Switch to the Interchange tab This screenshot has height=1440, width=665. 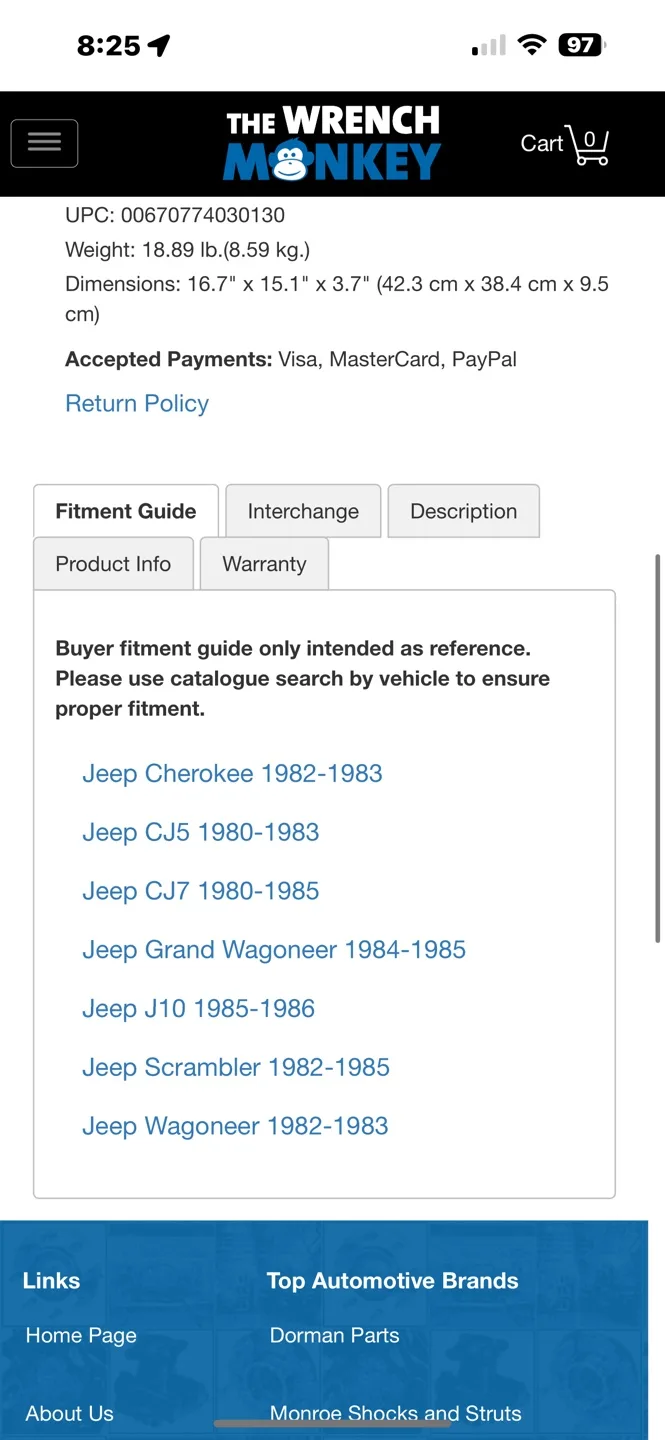tap(303, 511)
